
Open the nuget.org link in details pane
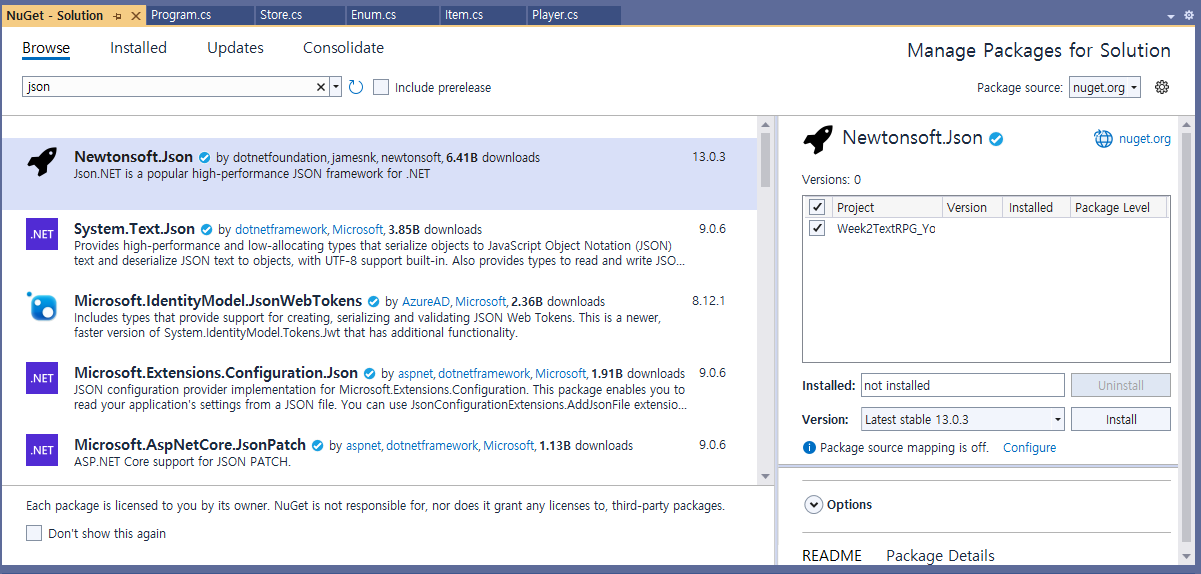click(x=1144, y=139)
